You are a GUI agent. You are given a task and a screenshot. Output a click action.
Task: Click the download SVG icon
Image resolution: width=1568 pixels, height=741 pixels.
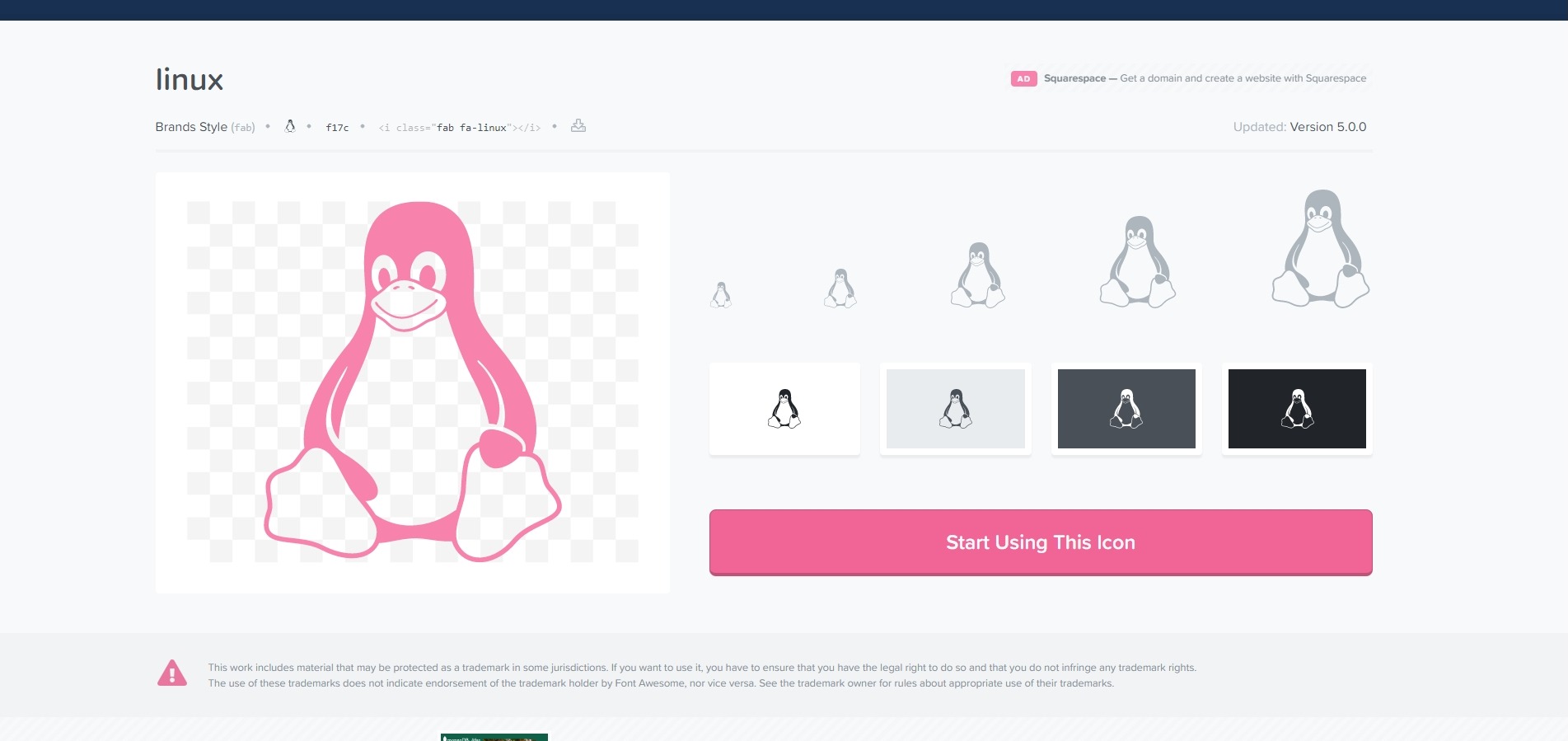(x=578, y=126)
